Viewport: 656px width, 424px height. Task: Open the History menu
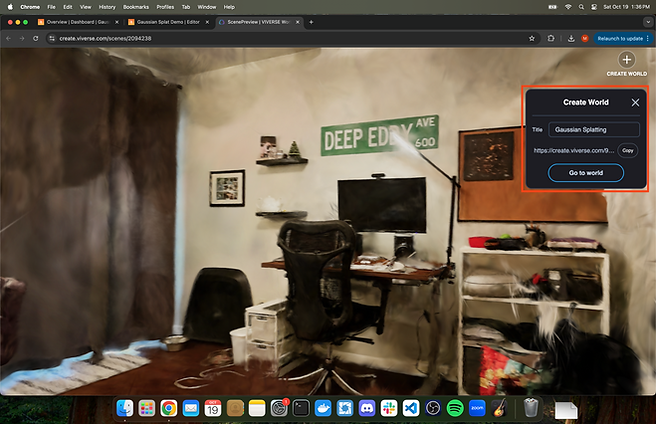tap(107, 6)
